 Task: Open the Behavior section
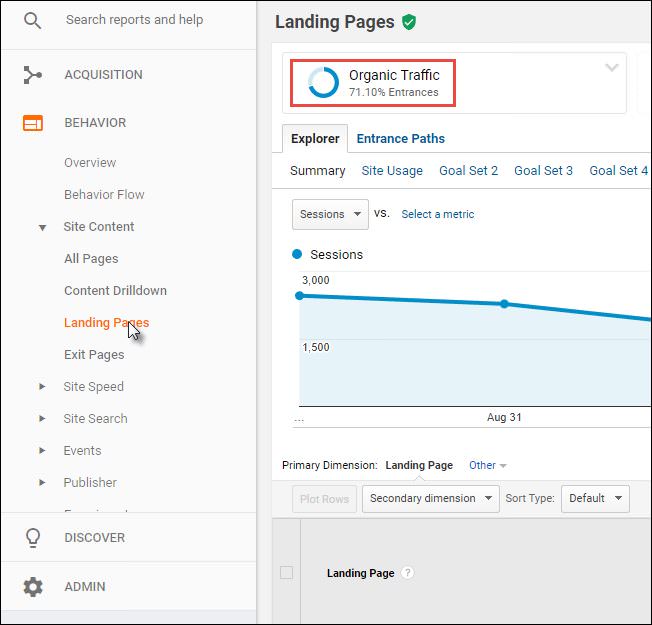point(95,123)
